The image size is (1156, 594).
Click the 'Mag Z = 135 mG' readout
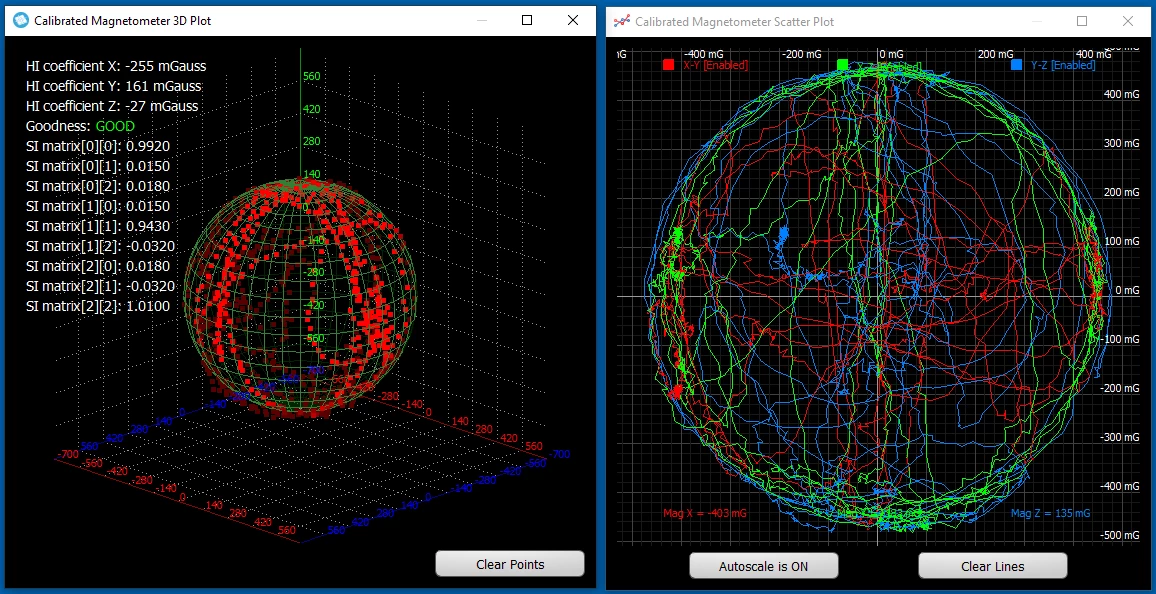click(x=1051, y=513)
